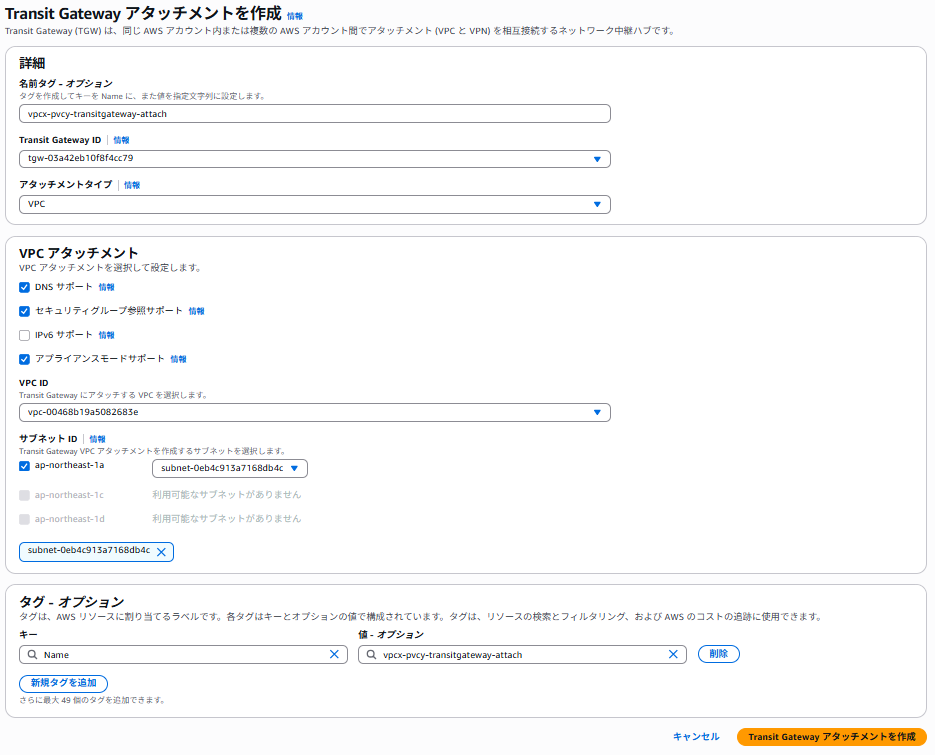Image resolution: width=935 pixels, height=755 pixels.
Task: Open the 情報 link beside アプライアンスモードサポート
Action: click(178, 359)
